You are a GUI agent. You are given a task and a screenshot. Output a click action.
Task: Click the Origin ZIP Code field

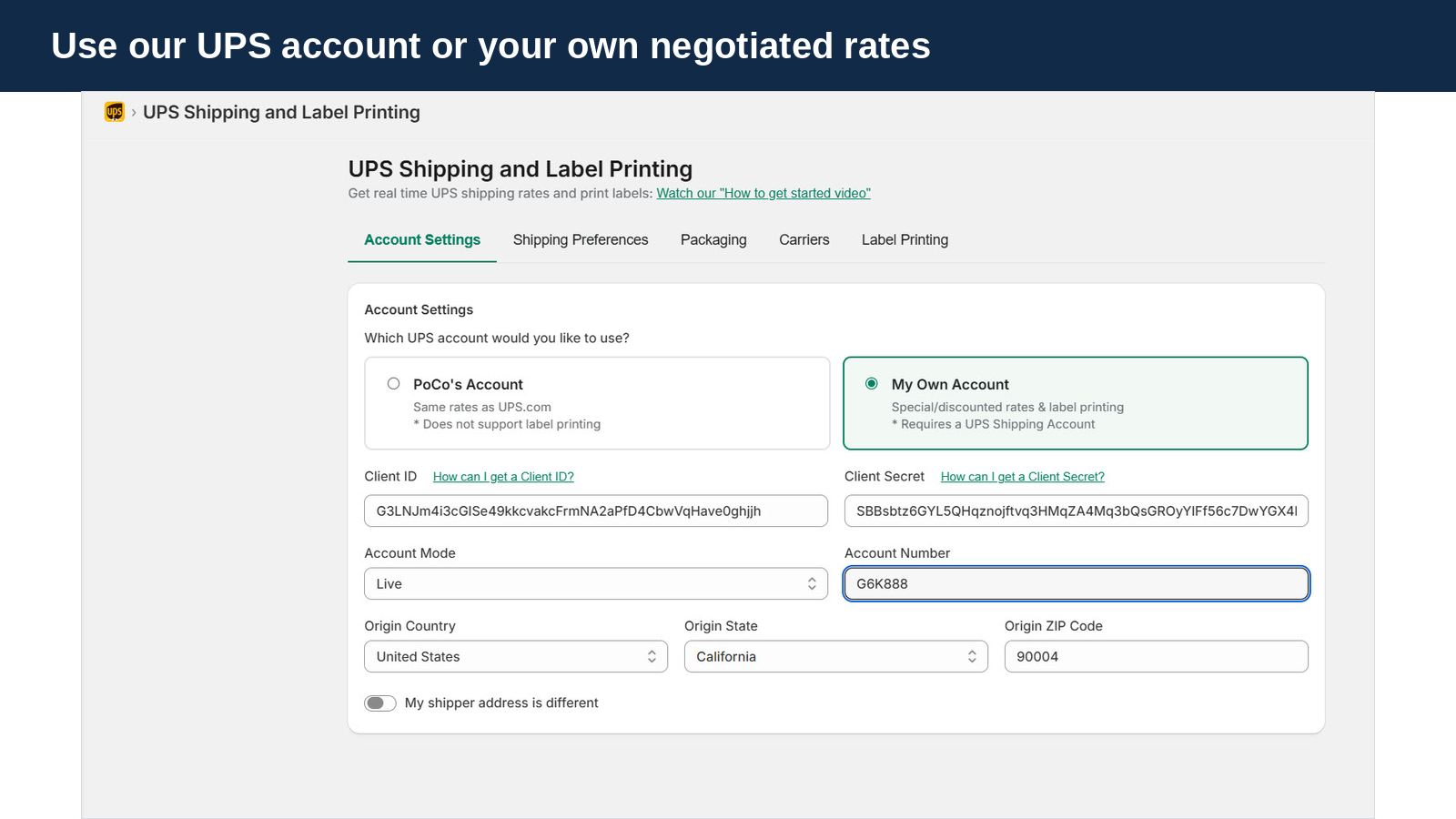coord(1157,657)
